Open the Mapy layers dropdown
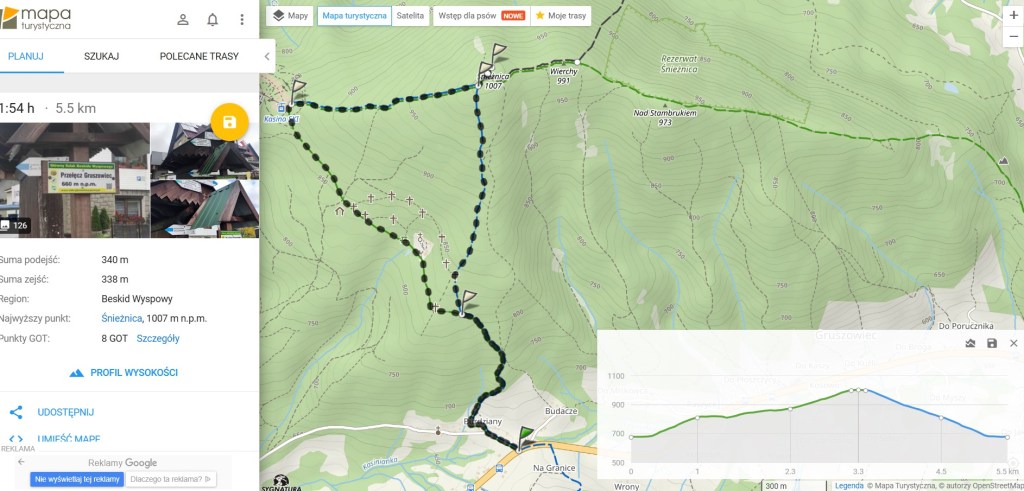 [x=291, y=16]
